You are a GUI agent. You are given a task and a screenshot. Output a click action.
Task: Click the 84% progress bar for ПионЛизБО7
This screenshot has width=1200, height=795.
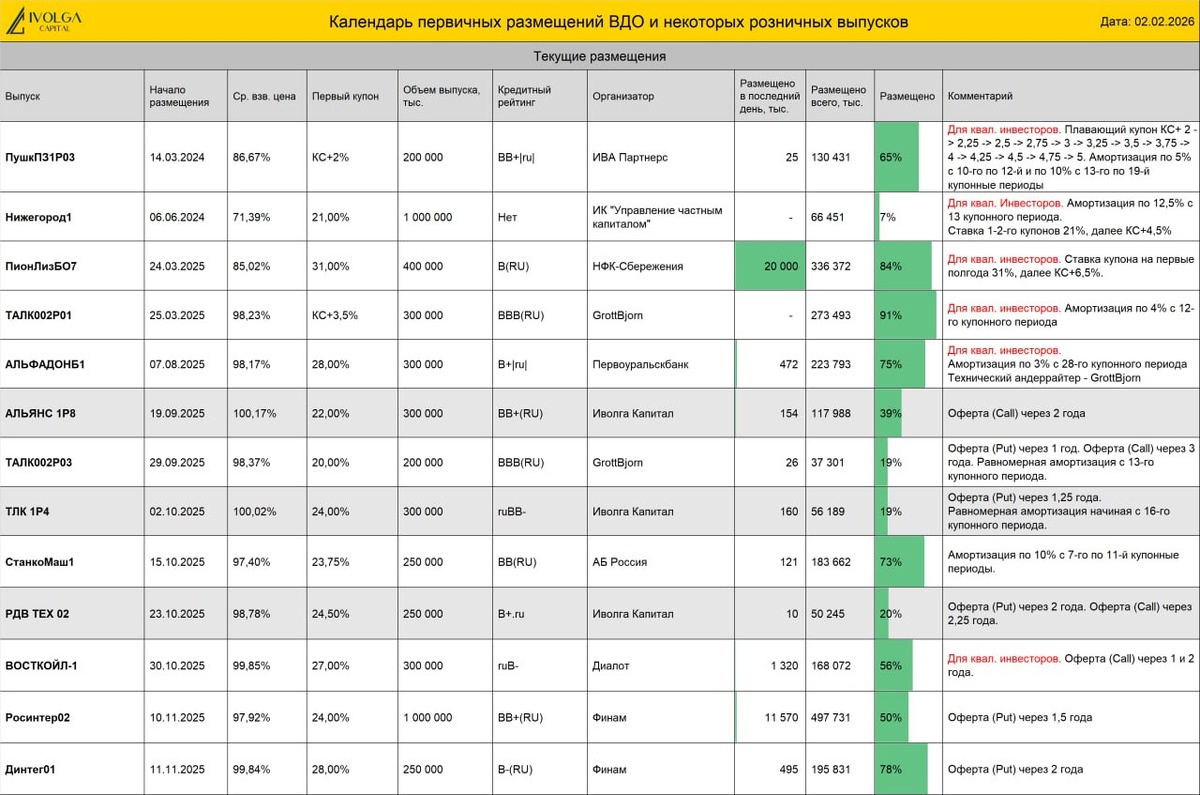pos(904,266)
